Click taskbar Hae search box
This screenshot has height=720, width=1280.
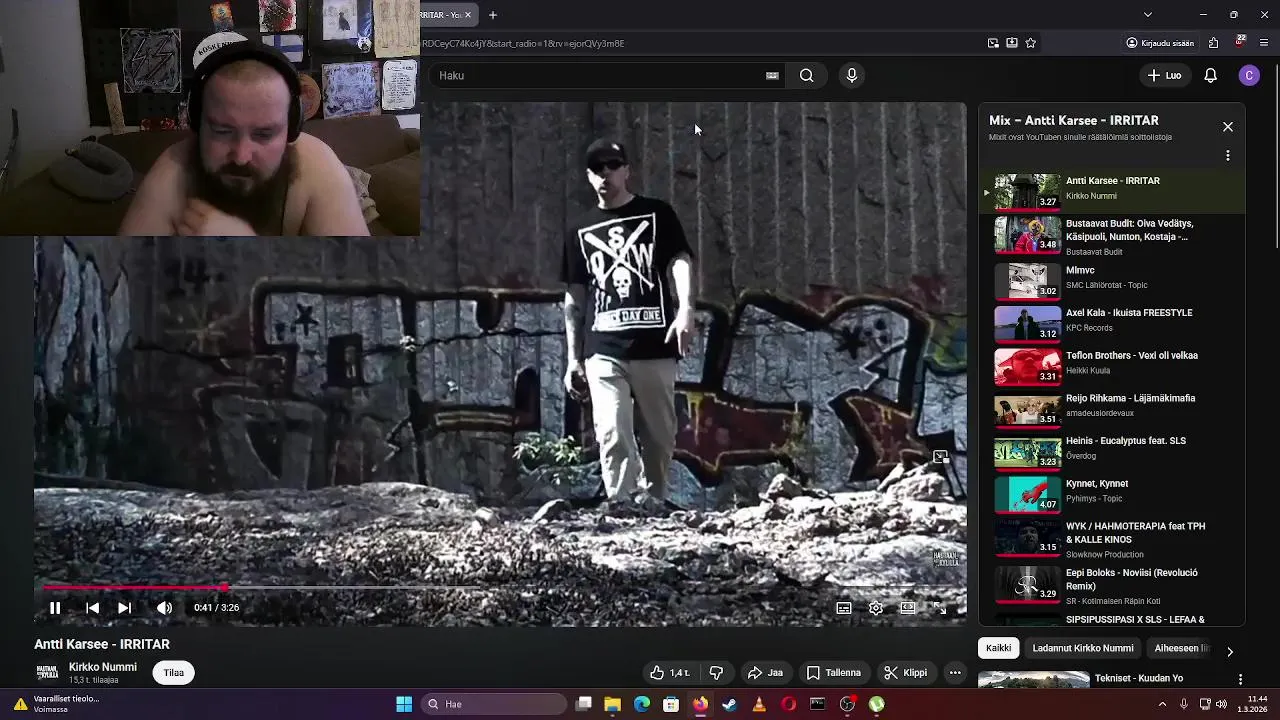[x=494, y=704]
